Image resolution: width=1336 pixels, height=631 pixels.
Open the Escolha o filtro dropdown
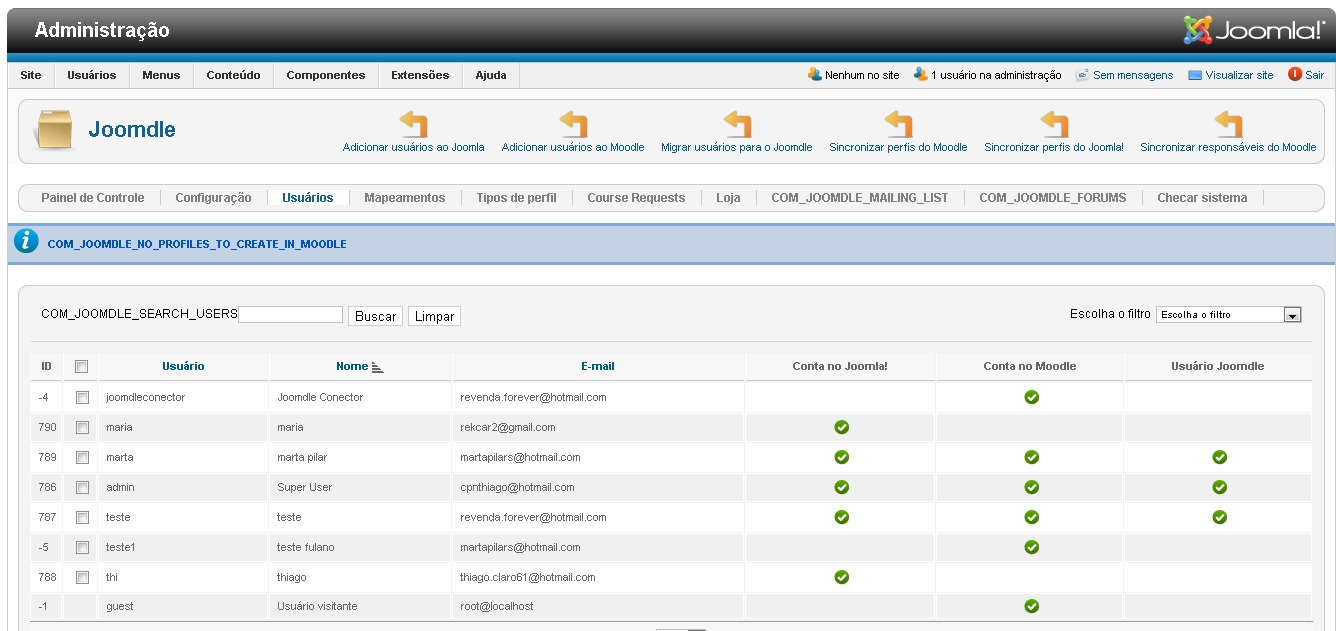tap(1292, 315)
